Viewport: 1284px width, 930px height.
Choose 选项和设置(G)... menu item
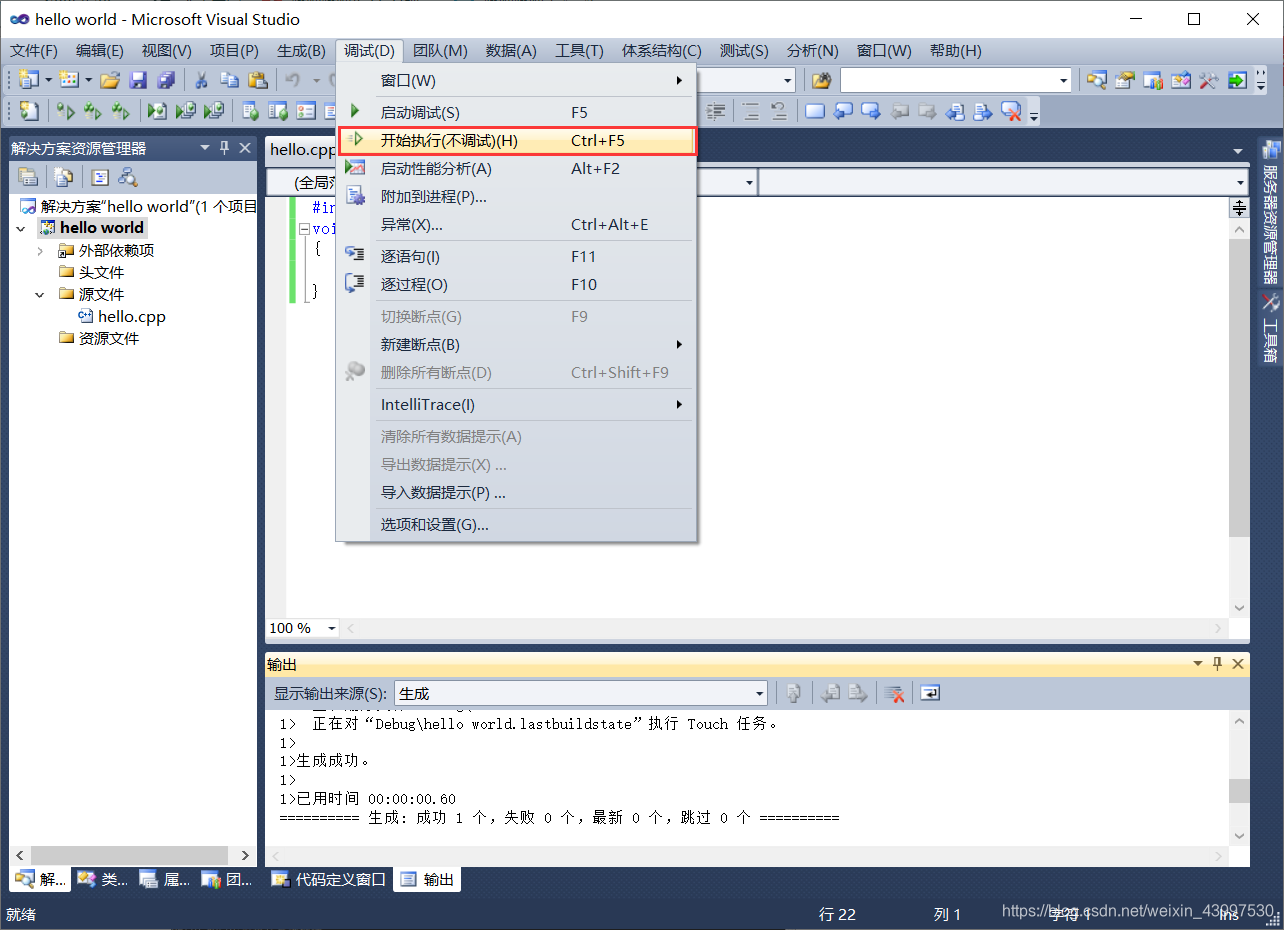click(x=517, y=525)
